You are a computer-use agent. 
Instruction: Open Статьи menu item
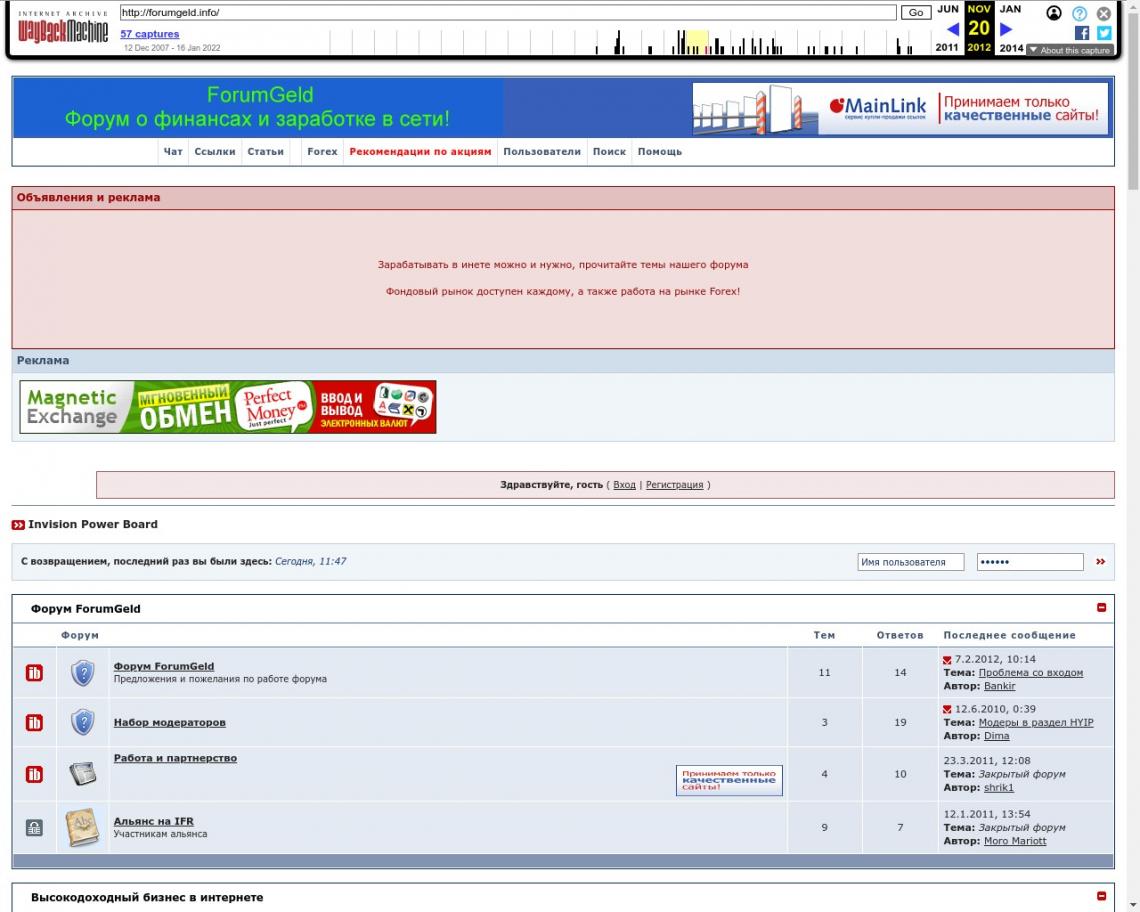pyautogui.click(x=265, y=152)
